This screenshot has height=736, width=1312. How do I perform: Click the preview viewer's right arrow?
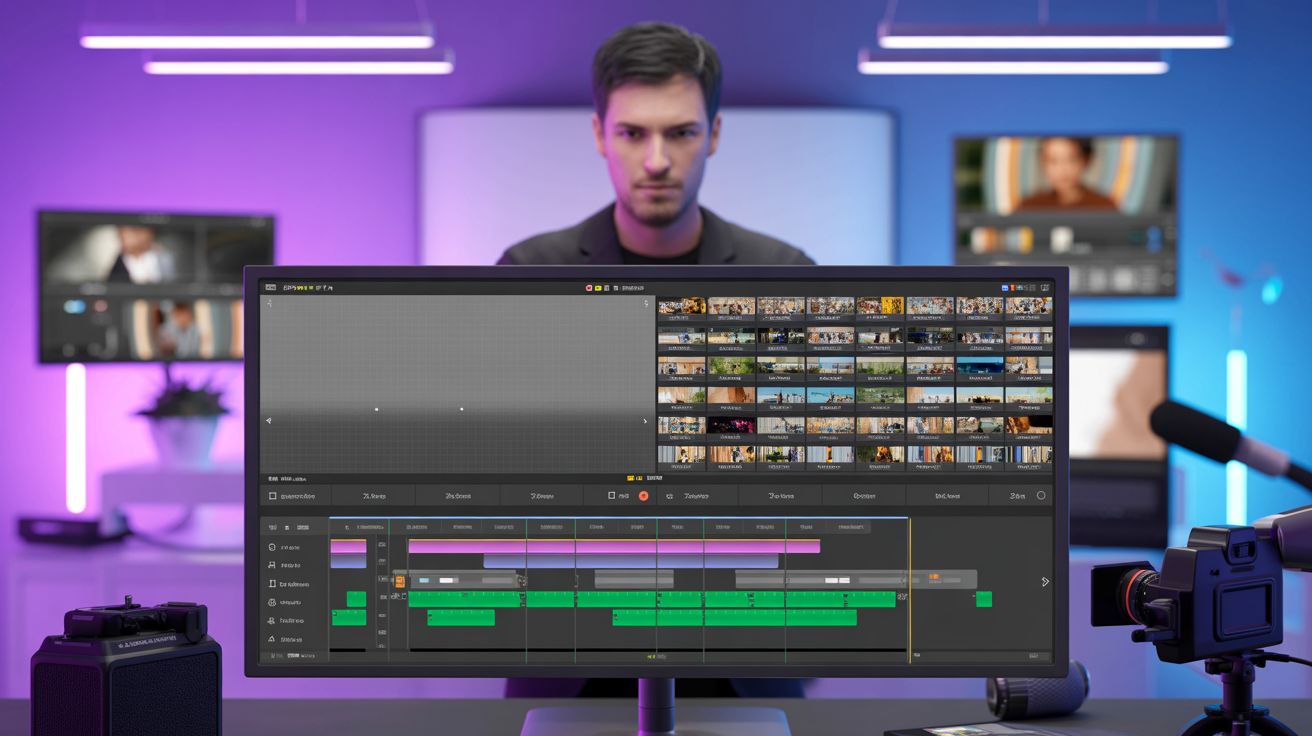coord(644,421)
